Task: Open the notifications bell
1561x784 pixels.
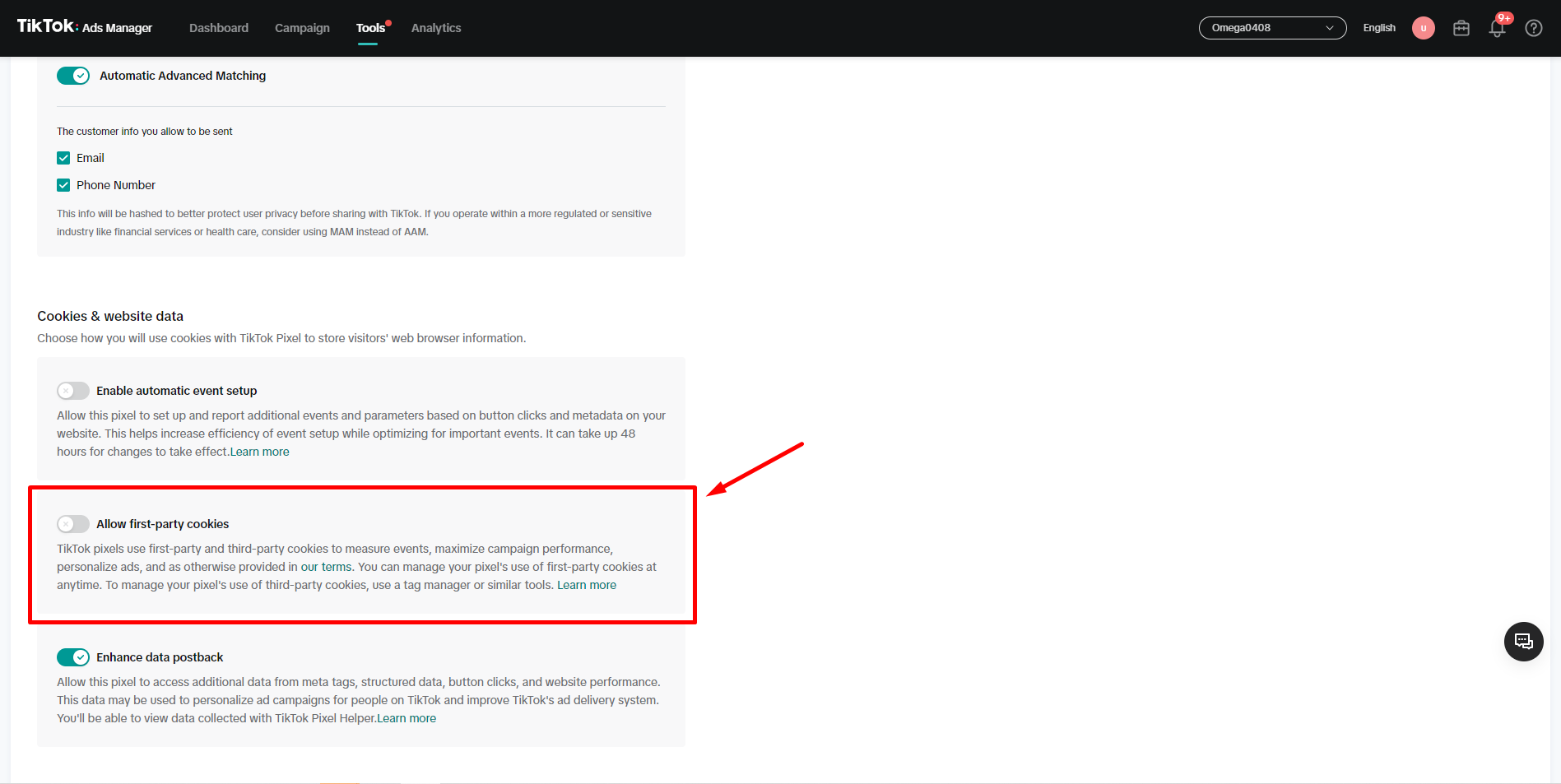Action: [x=1497, y=28]
